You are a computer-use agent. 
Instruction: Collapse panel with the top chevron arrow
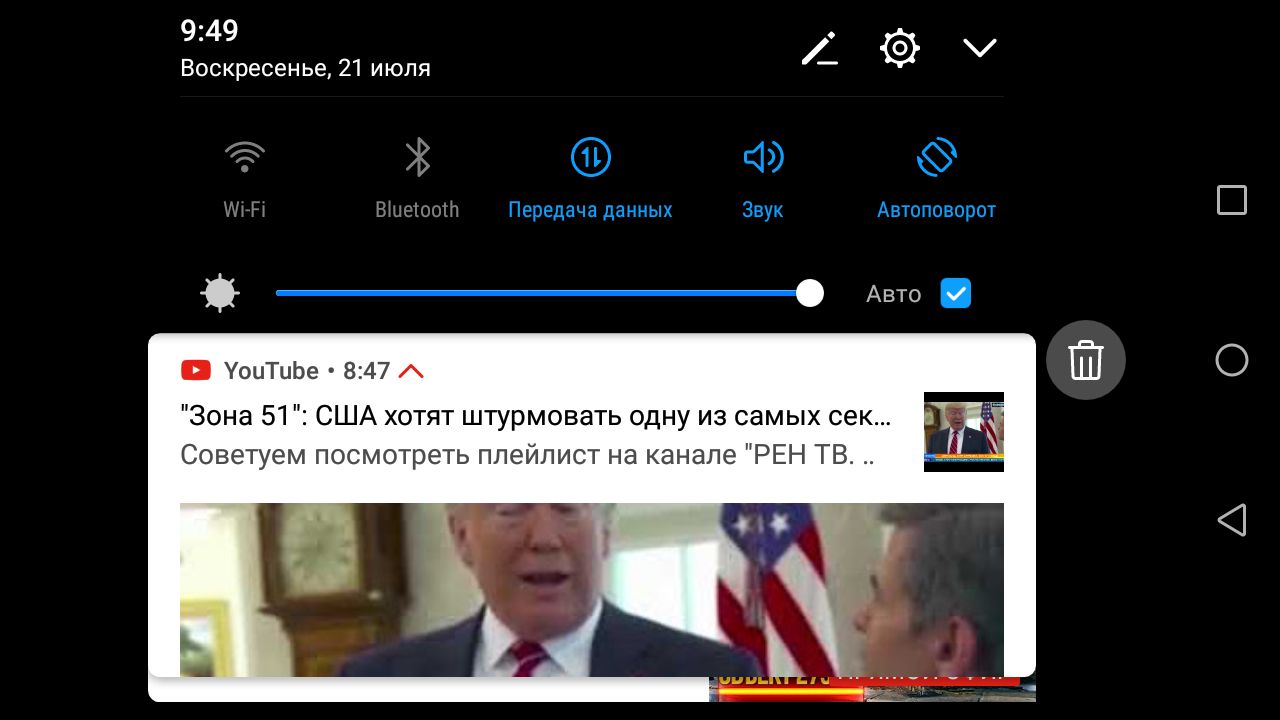tap(979, 48)
